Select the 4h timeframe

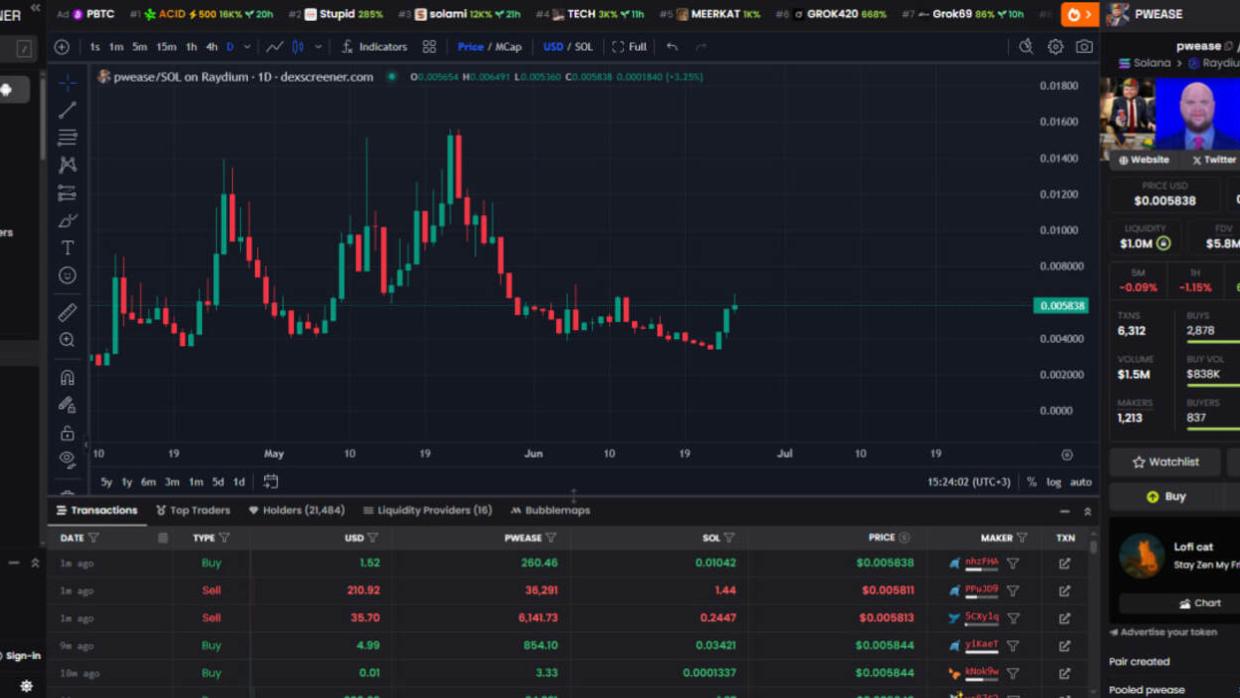tap(211, 47)
